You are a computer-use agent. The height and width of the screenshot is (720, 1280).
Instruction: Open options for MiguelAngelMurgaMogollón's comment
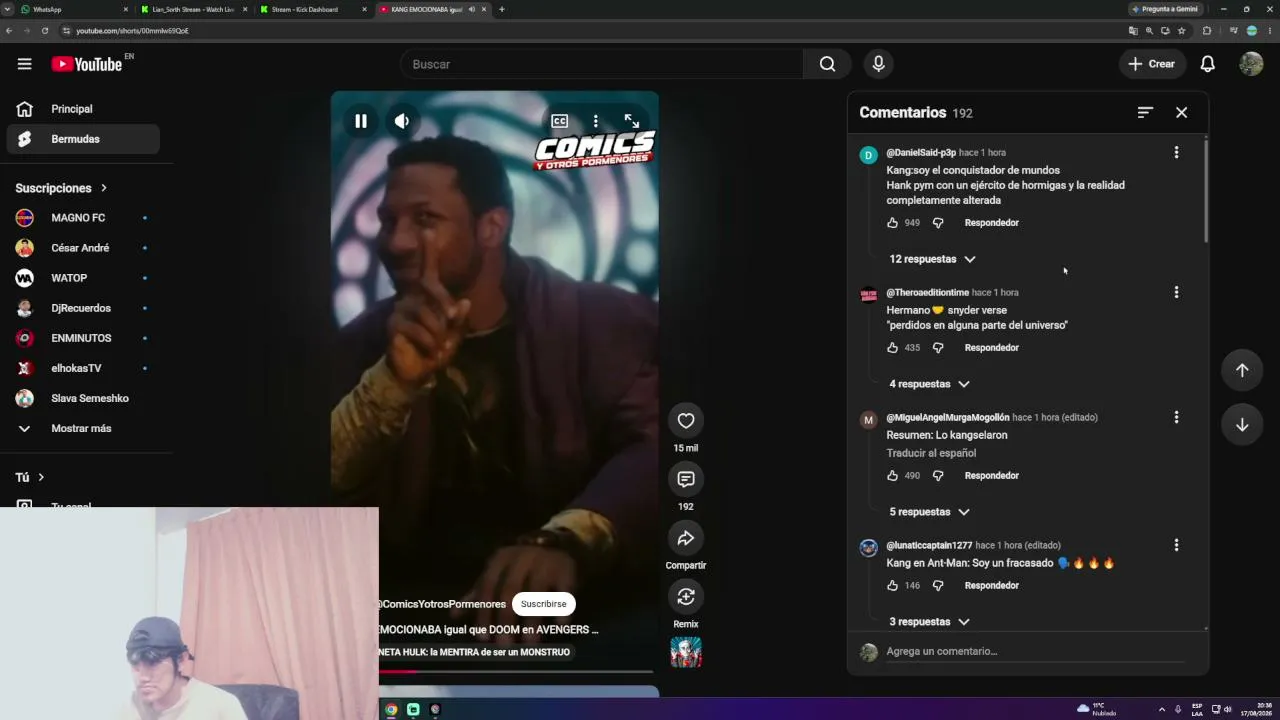pyautogui.click(x=1176, y=417)
